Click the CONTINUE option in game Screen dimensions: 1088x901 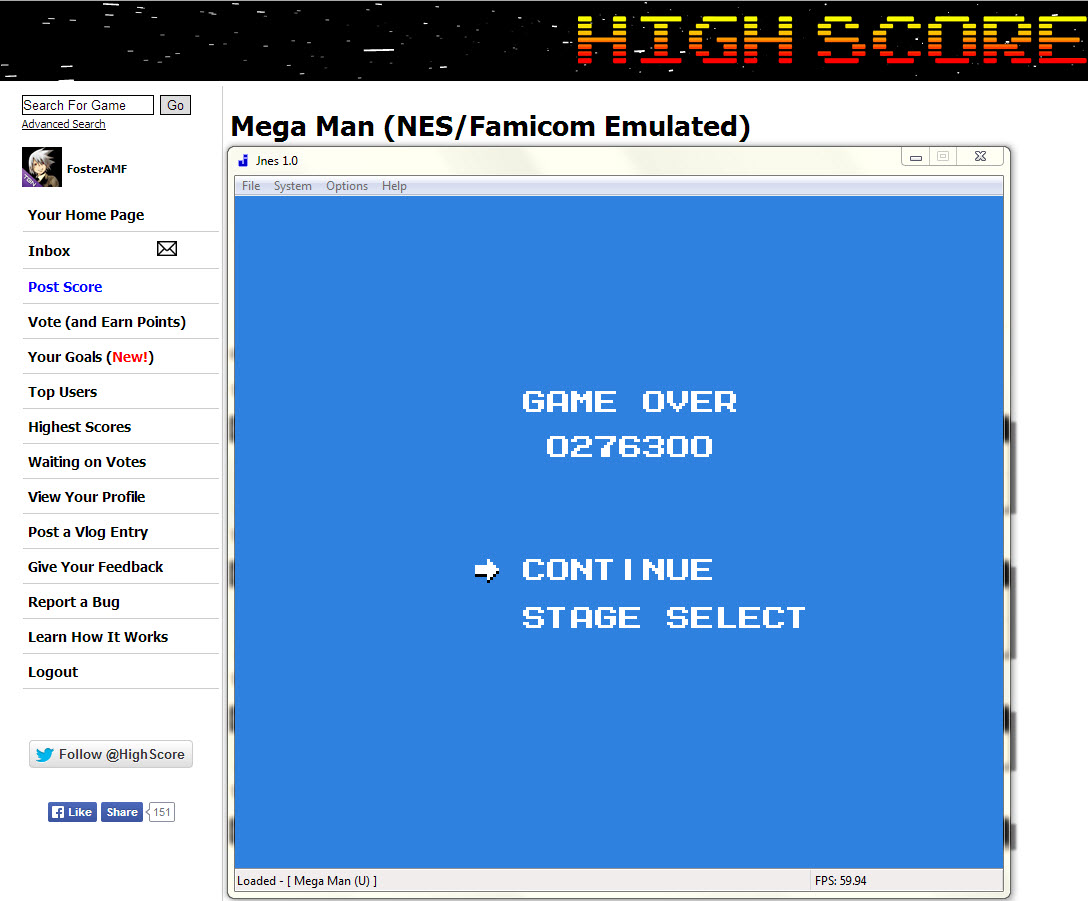tap(617, 570)
